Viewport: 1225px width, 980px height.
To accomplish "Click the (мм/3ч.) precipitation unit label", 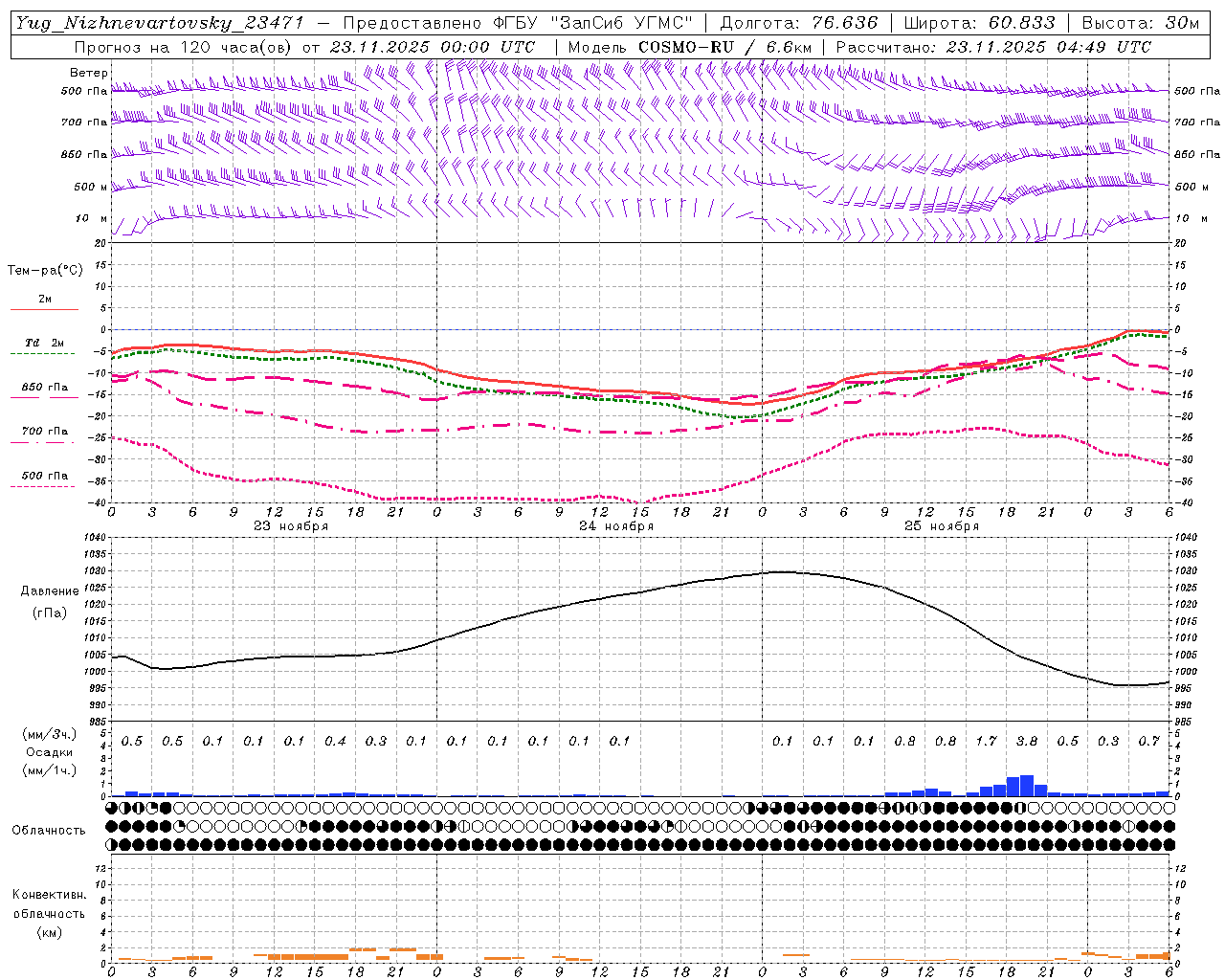I will pyautogui.click(x=50, y=734).
